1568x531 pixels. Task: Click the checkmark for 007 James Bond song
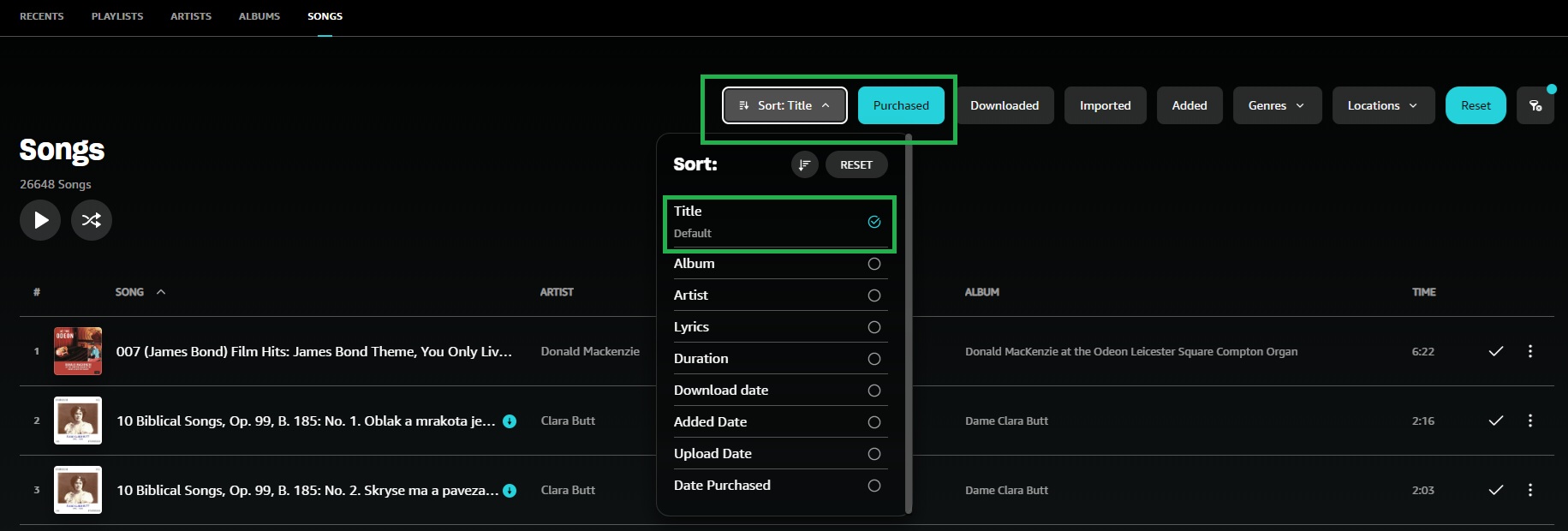pos(1496,351)
